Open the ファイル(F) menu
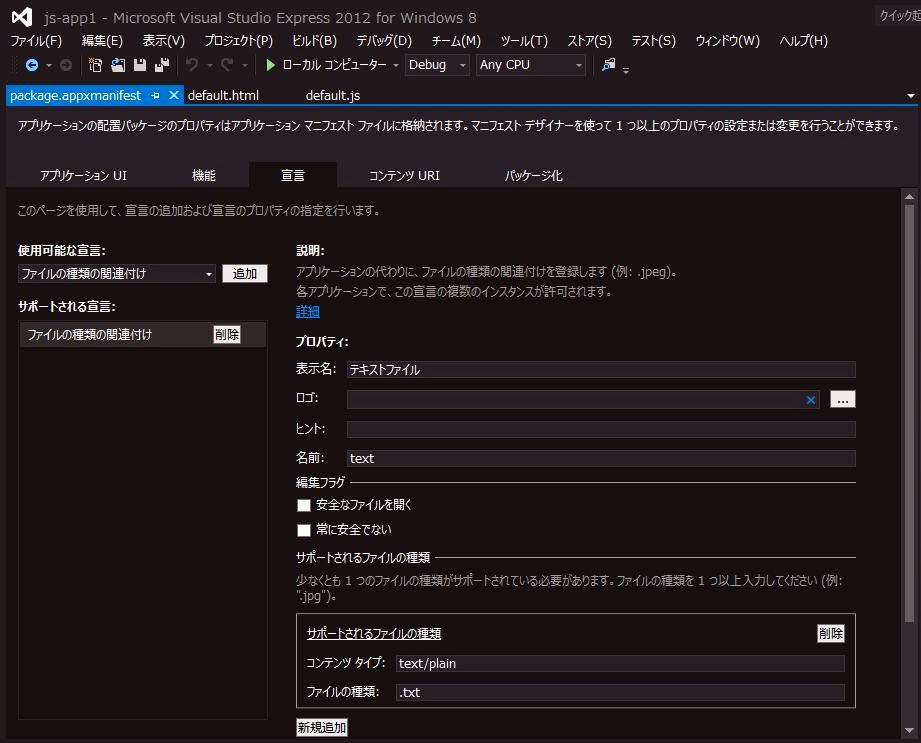 coord(36,41)
